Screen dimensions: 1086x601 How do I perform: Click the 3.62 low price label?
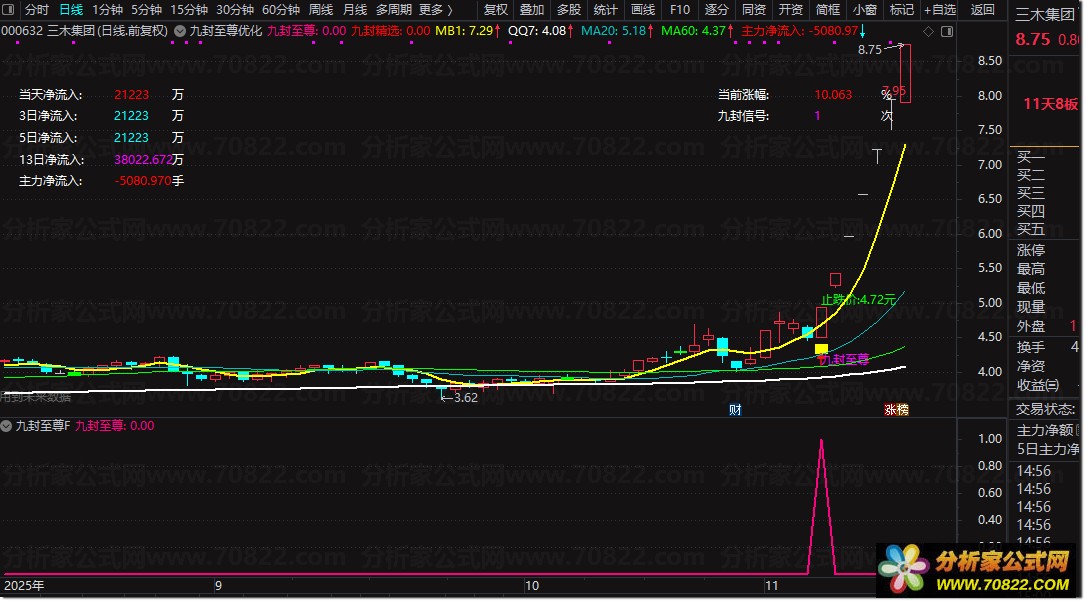(x=465, y=398)
